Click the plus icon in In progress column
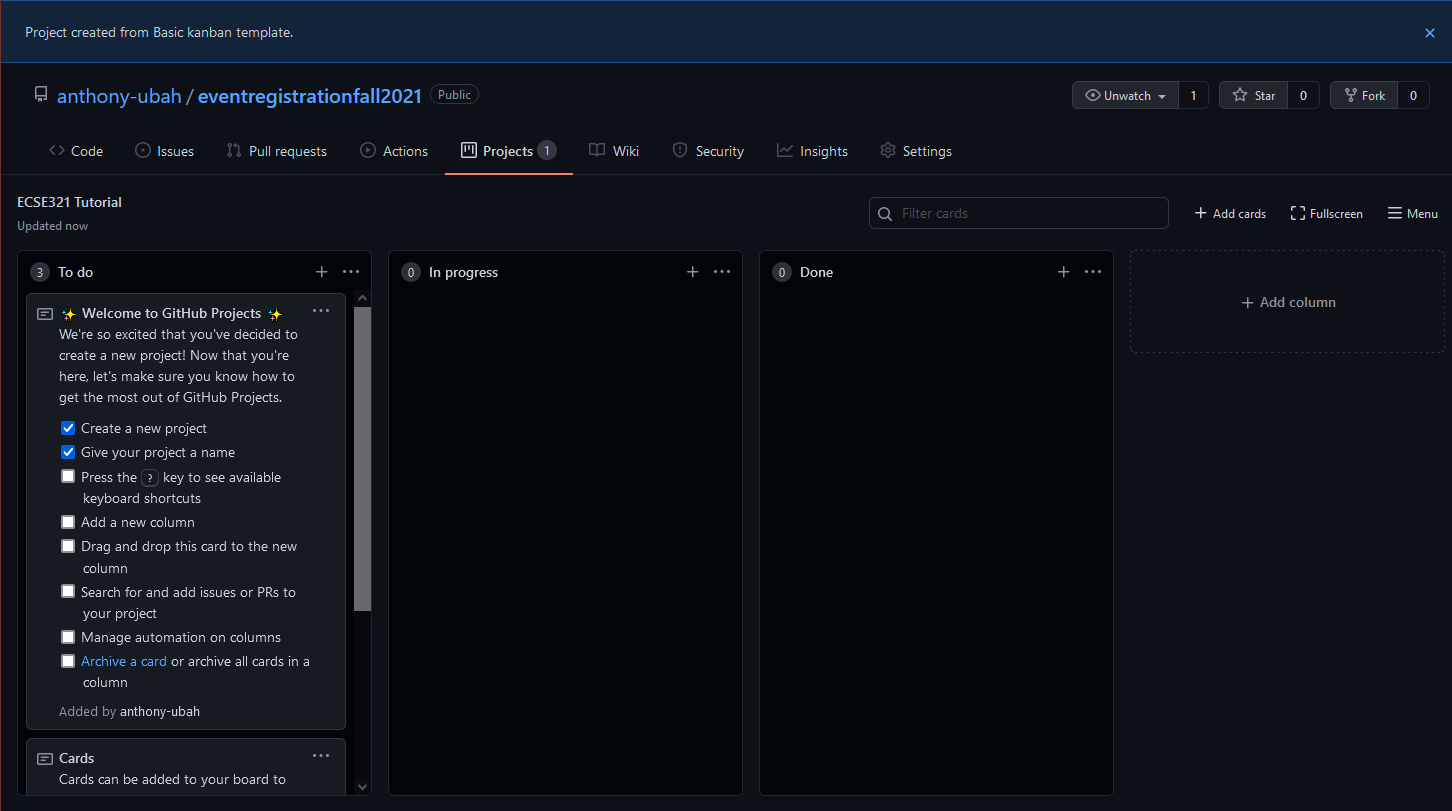 tap(692, 272)
